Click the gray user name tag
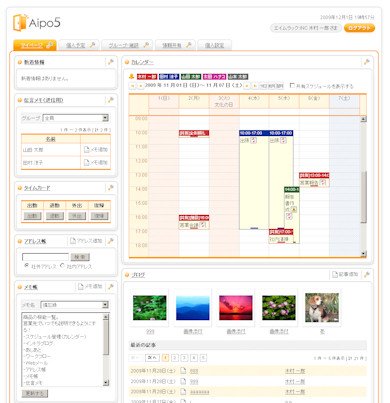Screen dimensions: 390x403 point(238,77)
